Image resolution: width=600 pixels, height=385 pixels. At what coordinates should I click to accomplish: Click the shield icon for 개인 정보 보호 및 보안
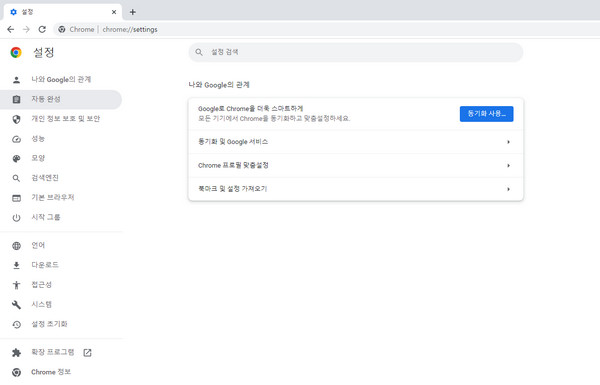pos(16,119)
